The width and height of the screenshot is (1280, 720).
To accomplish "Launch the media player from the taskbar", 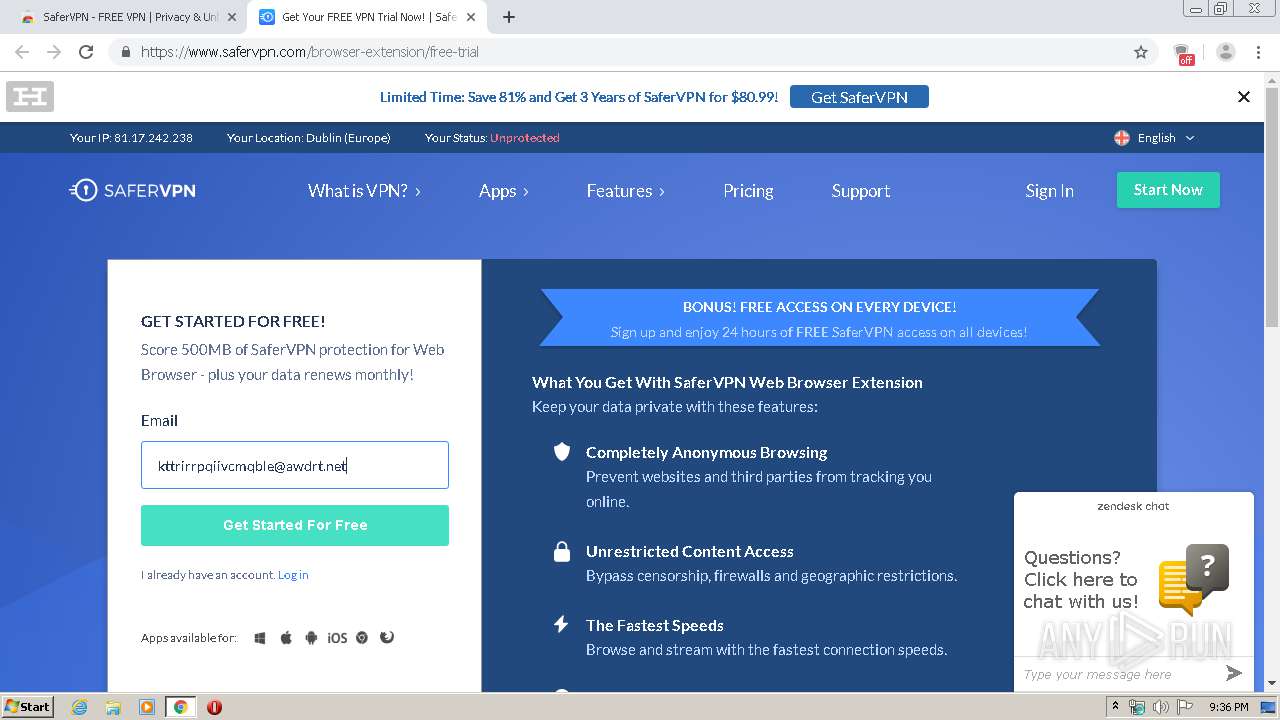I will click(x=147, y=707).
